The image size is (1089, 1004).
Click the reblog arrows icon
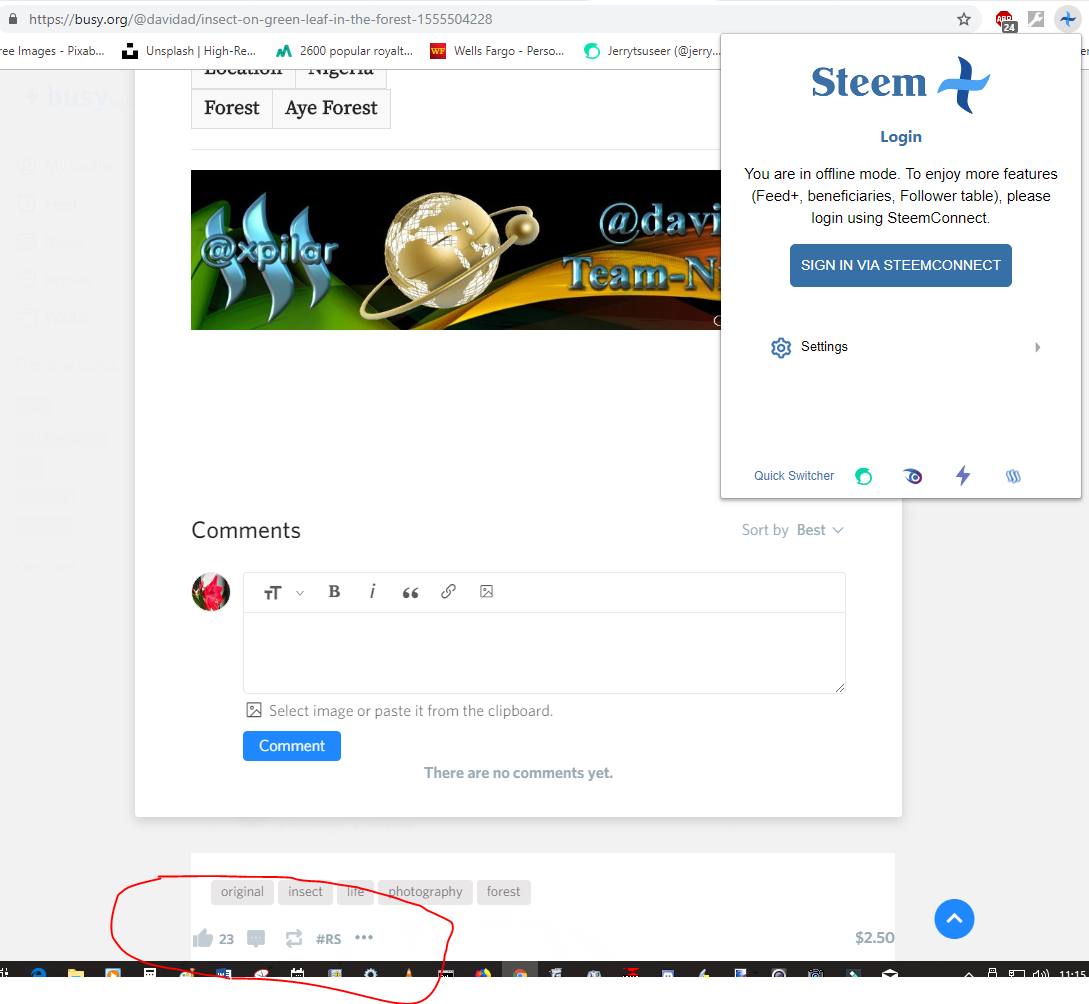coord(294,938)
